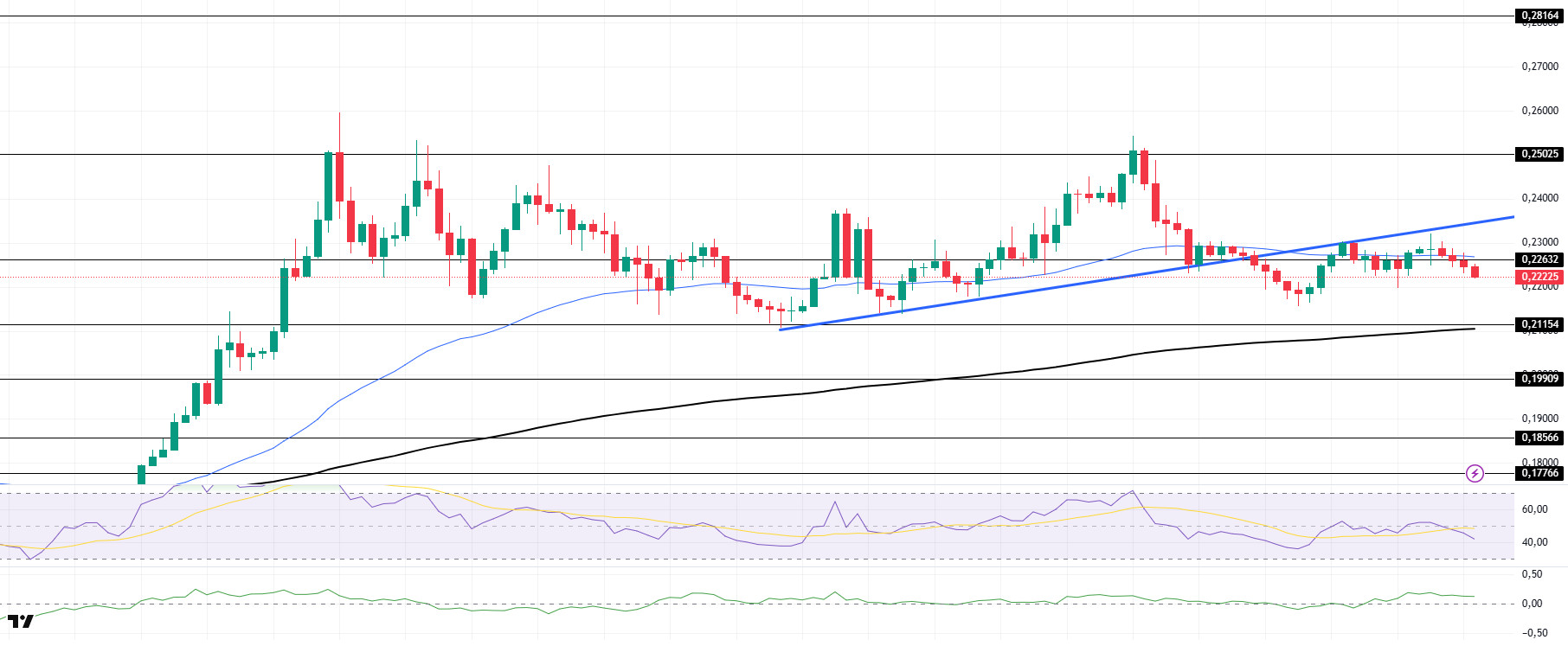Click the purple lightning bolt icon
The height and width of the screenshot is (646, 1568).
click(x=1475, y=473)
